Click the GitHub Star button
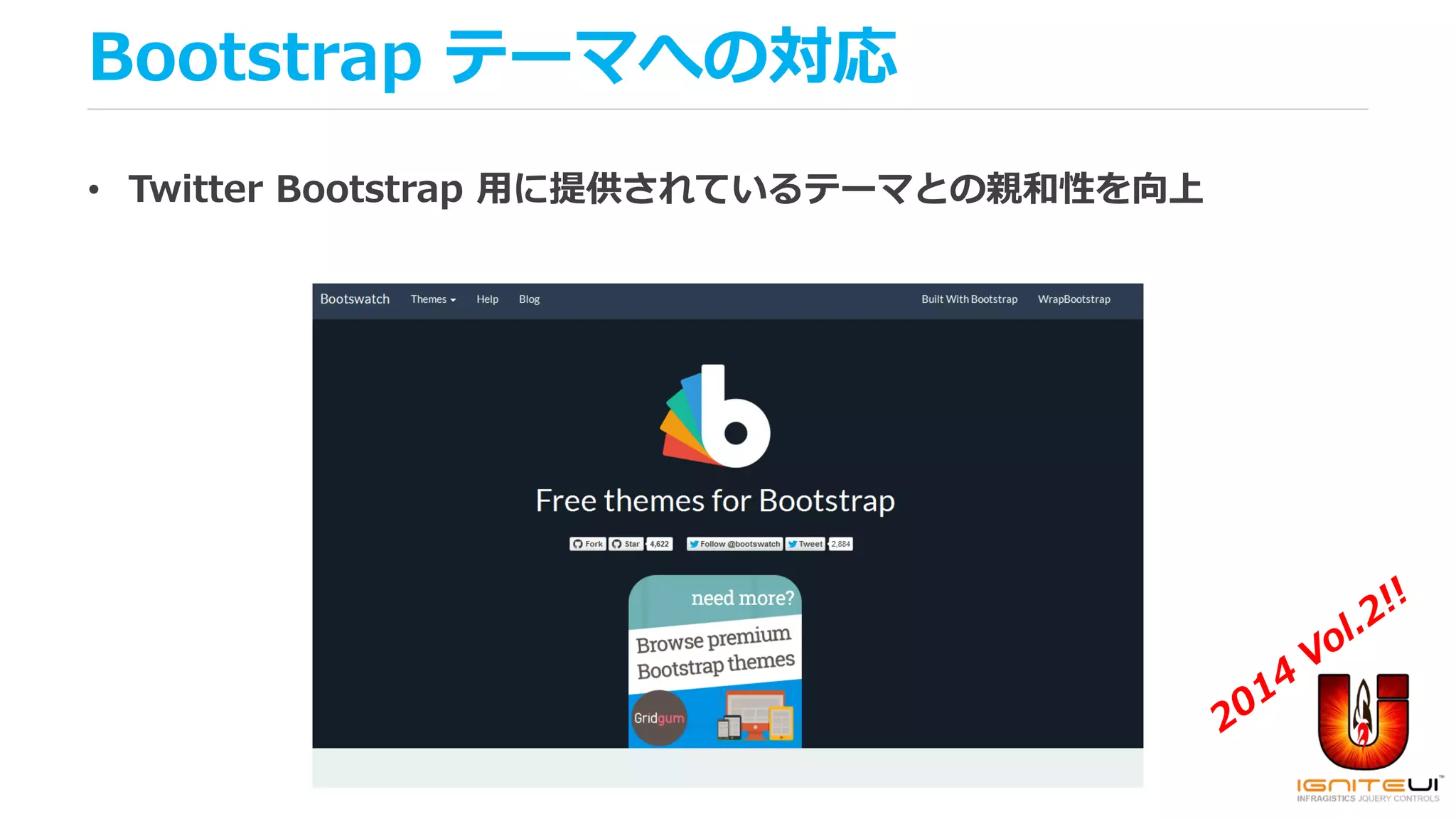This screenshot has height=819, width=1456. (x=626, y=544)
